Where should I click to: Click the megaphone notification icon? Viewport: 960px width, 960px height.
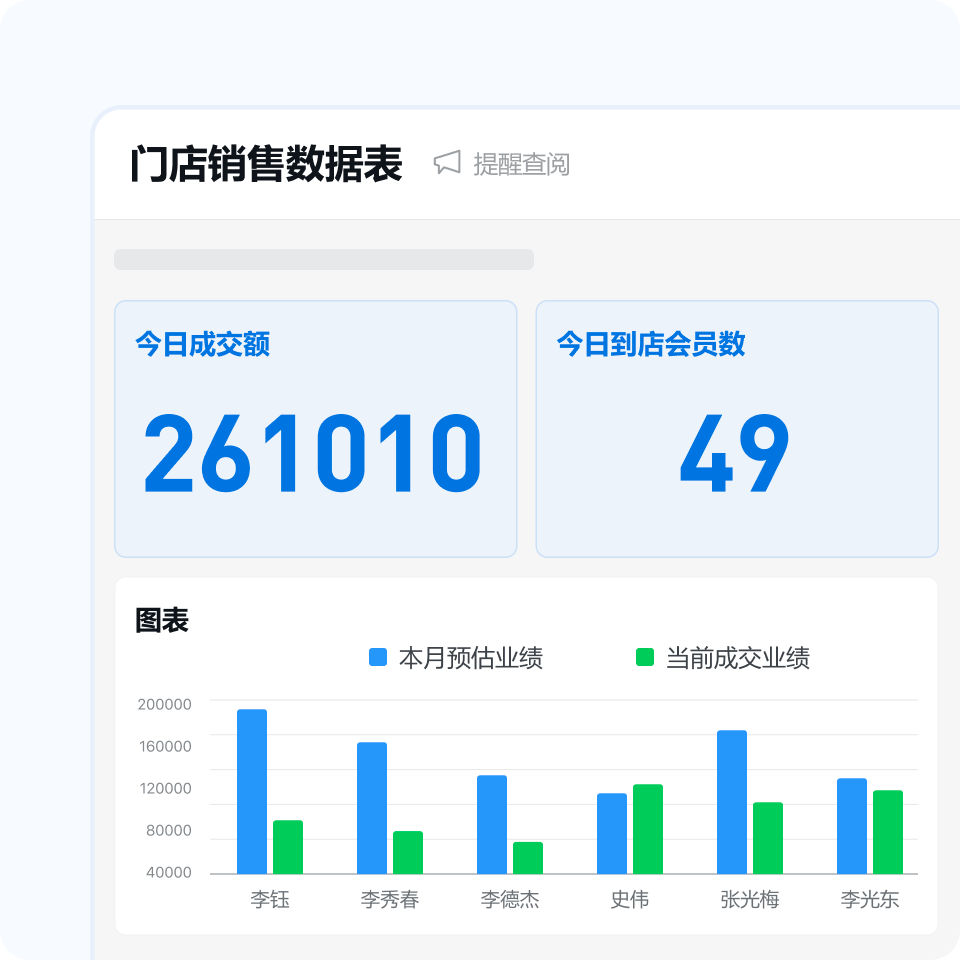(x=447, y=162)
